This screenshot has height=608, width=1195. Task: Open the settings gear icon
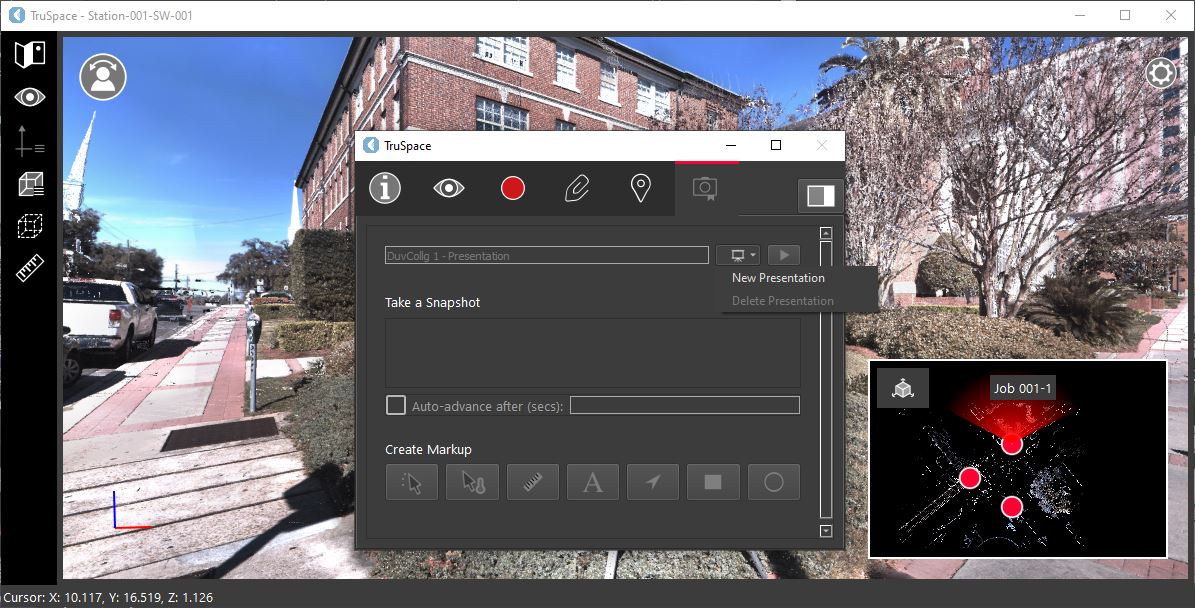pyautogui.click(x=1160, y=73)
